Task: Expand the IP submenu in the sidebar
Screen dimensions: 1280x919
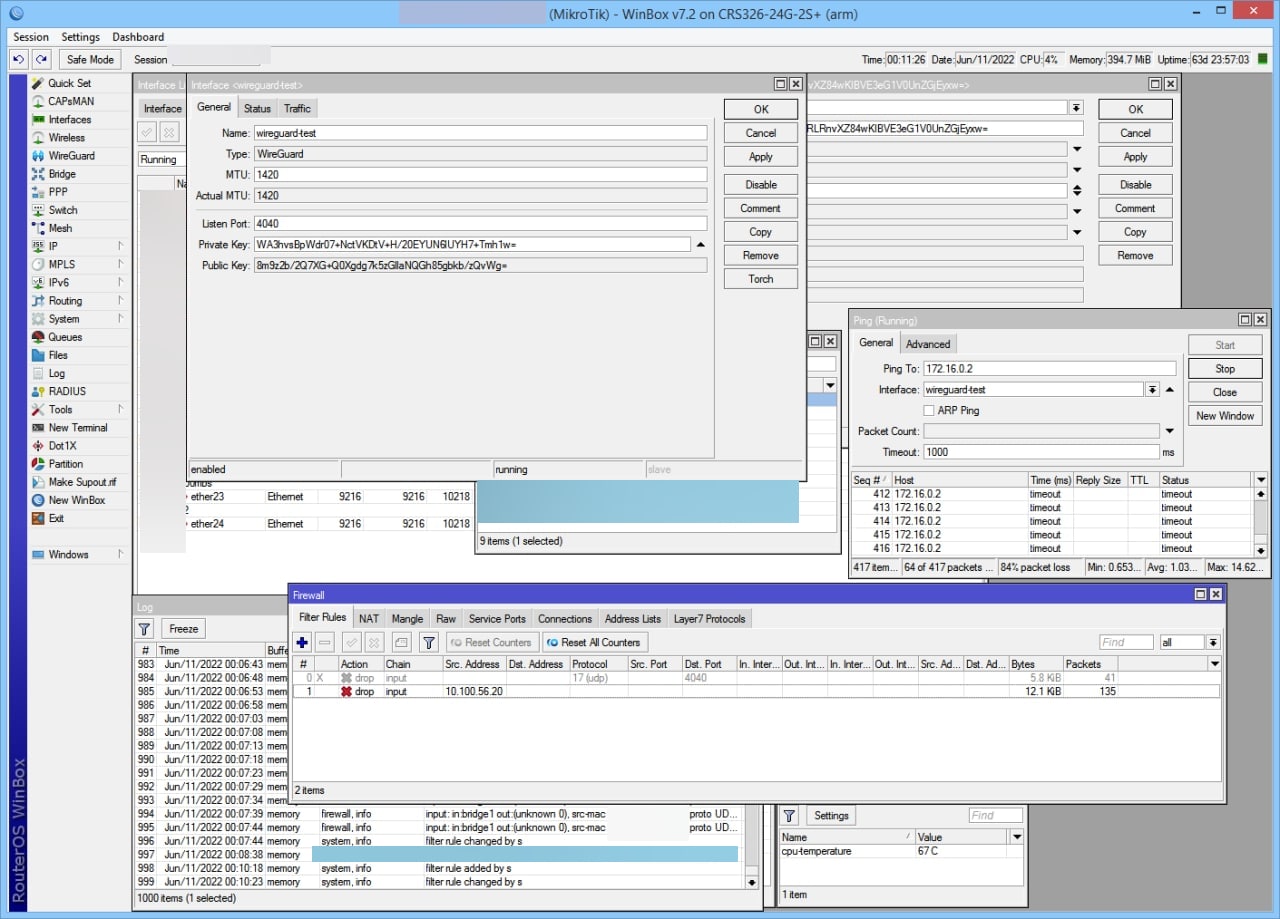Action: (x=119, y=246)
